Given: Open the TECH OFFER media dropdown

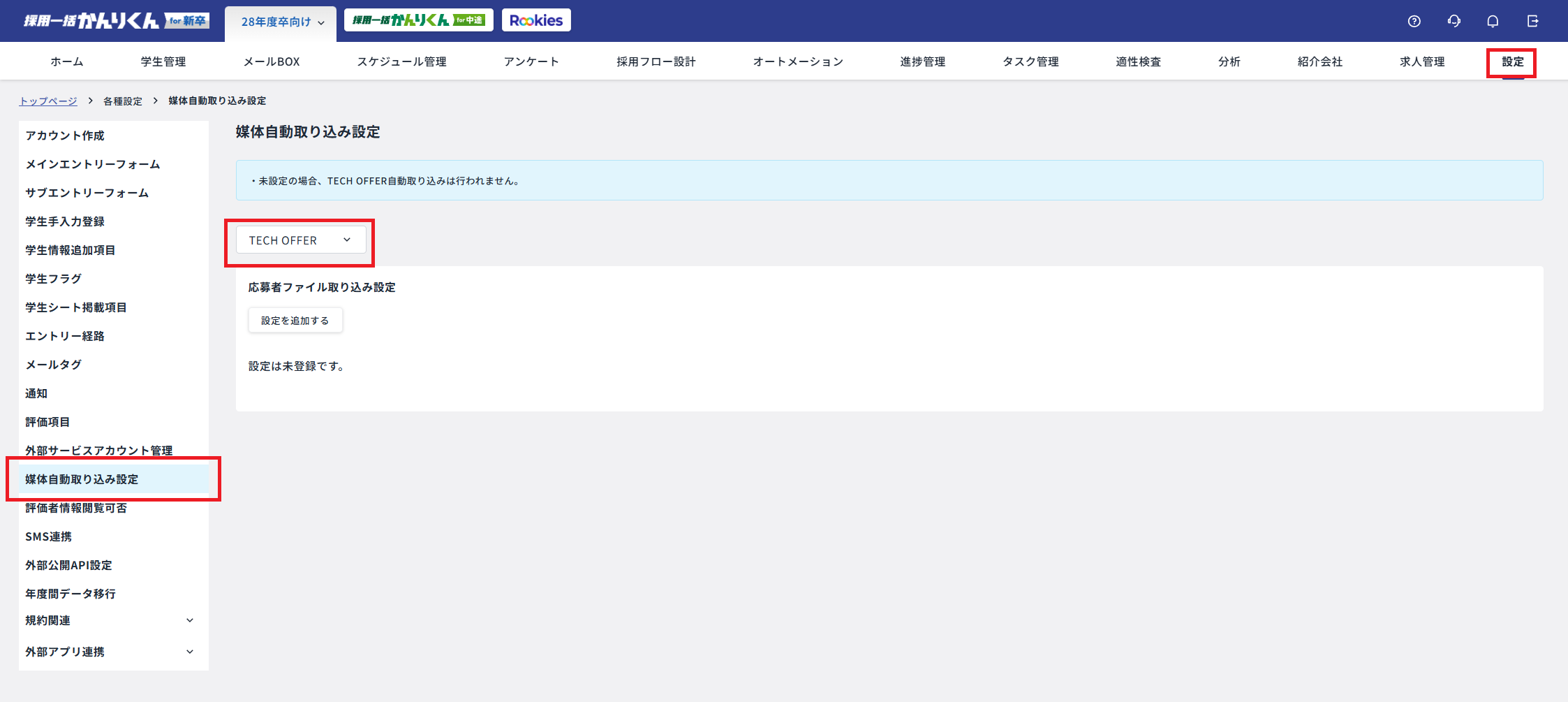Looking at the screenshot, I should click(299, 240).
